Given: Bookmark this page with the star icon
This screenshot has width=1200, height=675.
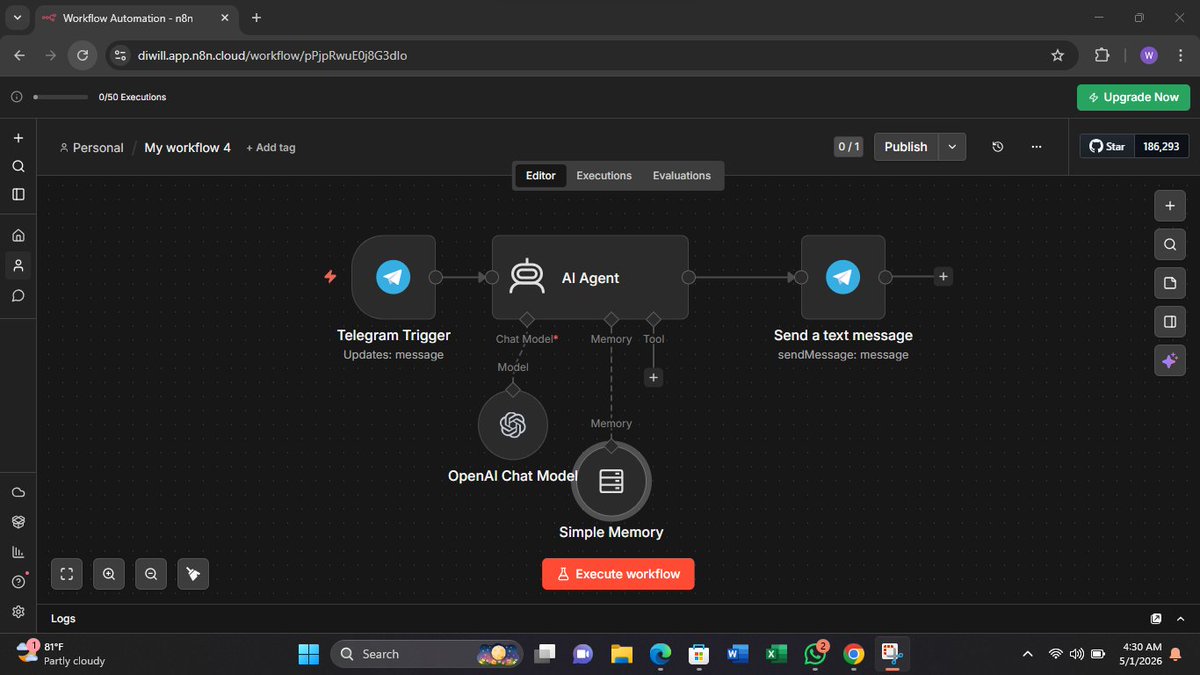Looking at the screenshot, I should (1057, 56).
